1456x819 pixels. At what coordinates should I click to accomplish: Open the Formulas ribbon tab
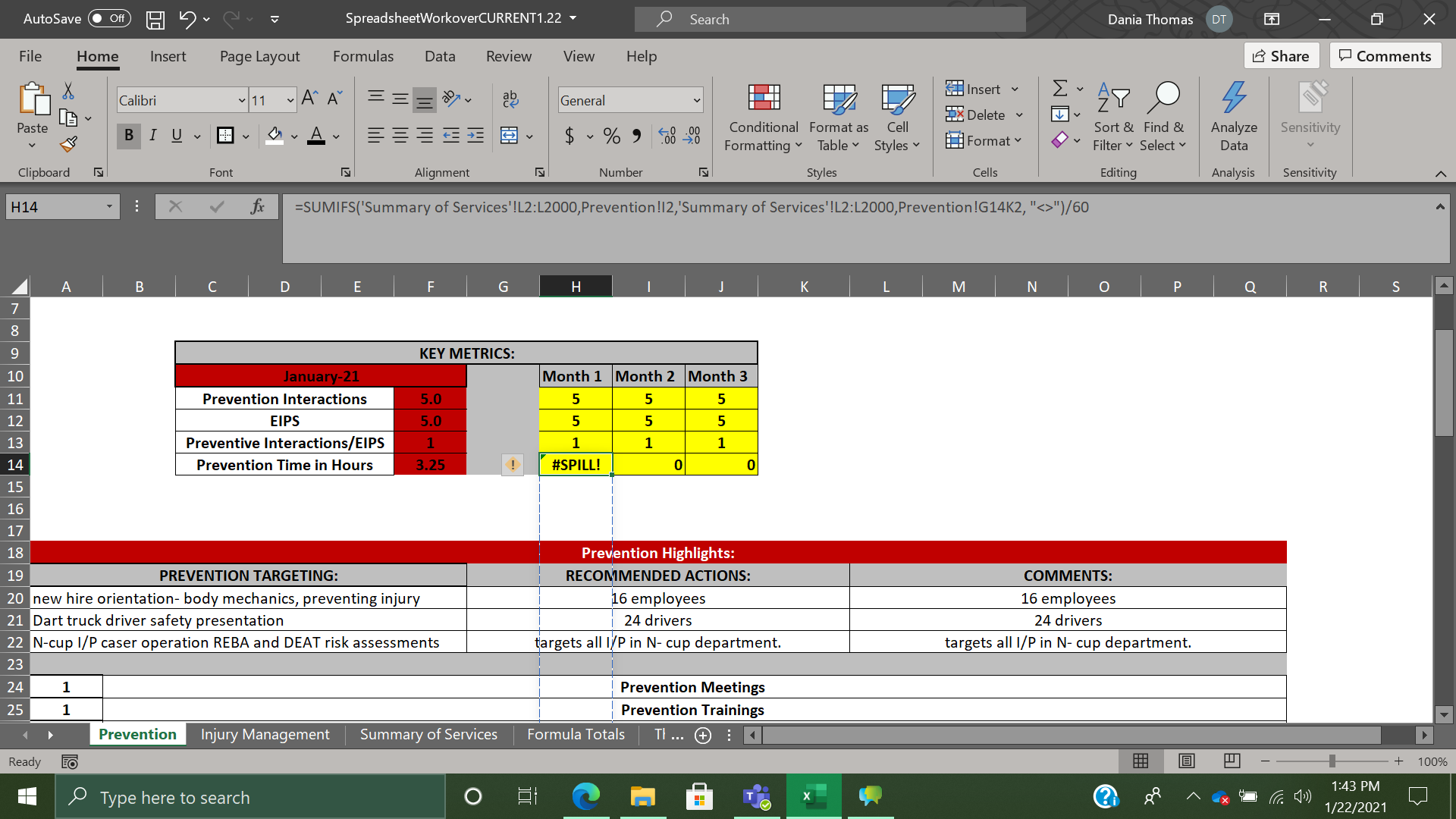(363, 56)
